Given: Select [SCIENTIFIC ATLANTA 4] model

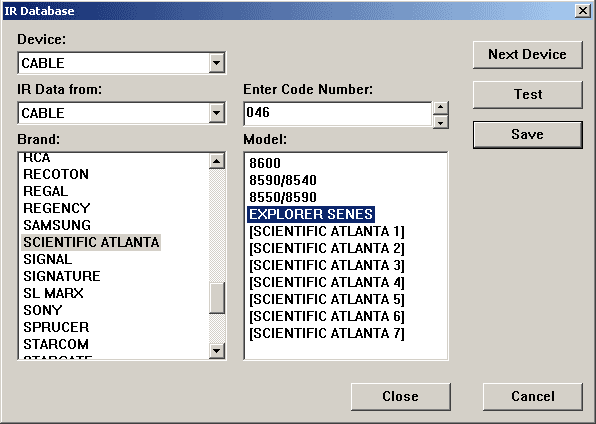Looking at the screenshot, I should (327, 282).
